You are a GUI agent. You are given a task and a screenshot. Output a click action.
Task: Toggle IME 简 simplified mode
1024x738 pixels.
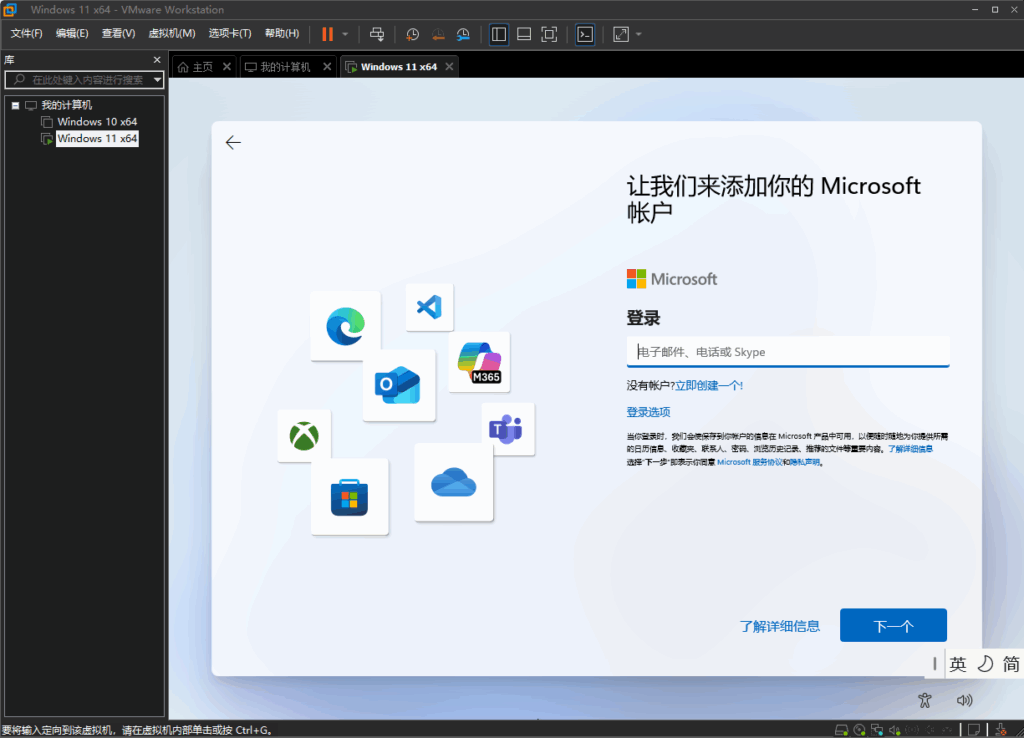point(1011,664)
